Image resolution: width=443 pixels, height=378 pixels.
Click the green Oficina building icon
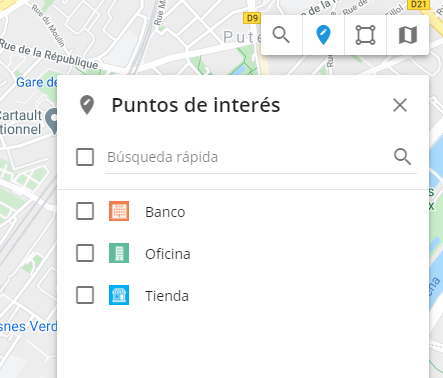(x=119, y=253)
